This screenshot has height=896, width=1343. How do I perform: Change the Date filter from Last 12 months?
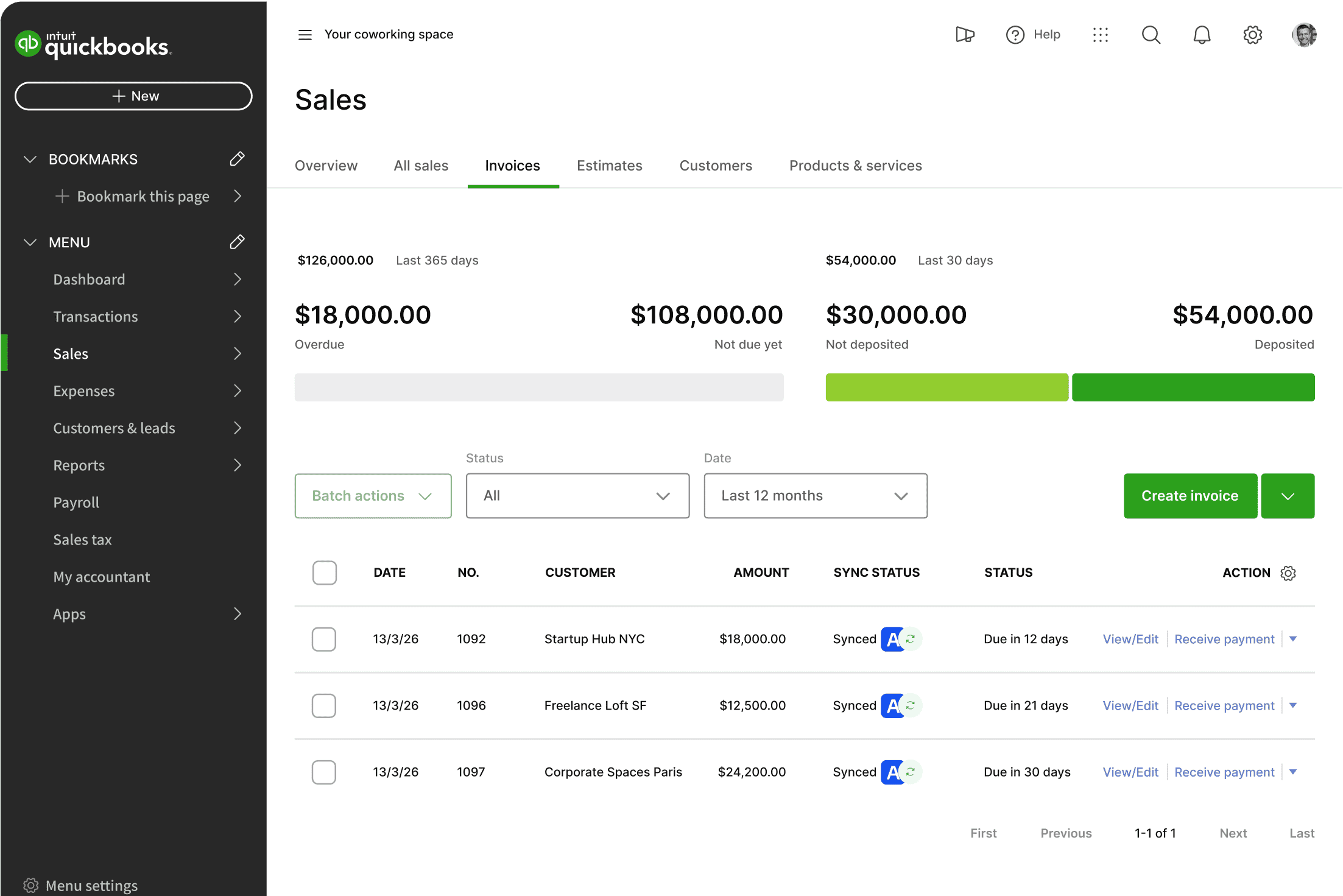click(815, 495)
